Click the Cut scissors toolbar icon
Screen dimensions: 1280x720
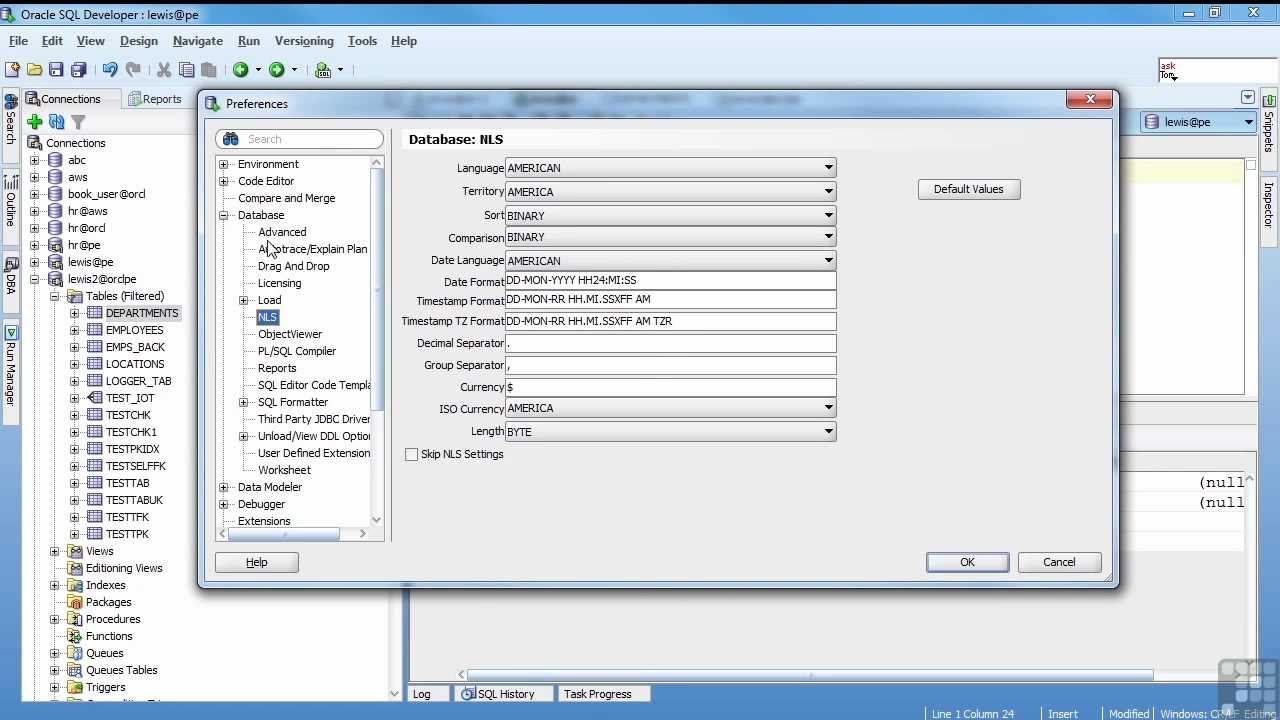click(164, 70)
